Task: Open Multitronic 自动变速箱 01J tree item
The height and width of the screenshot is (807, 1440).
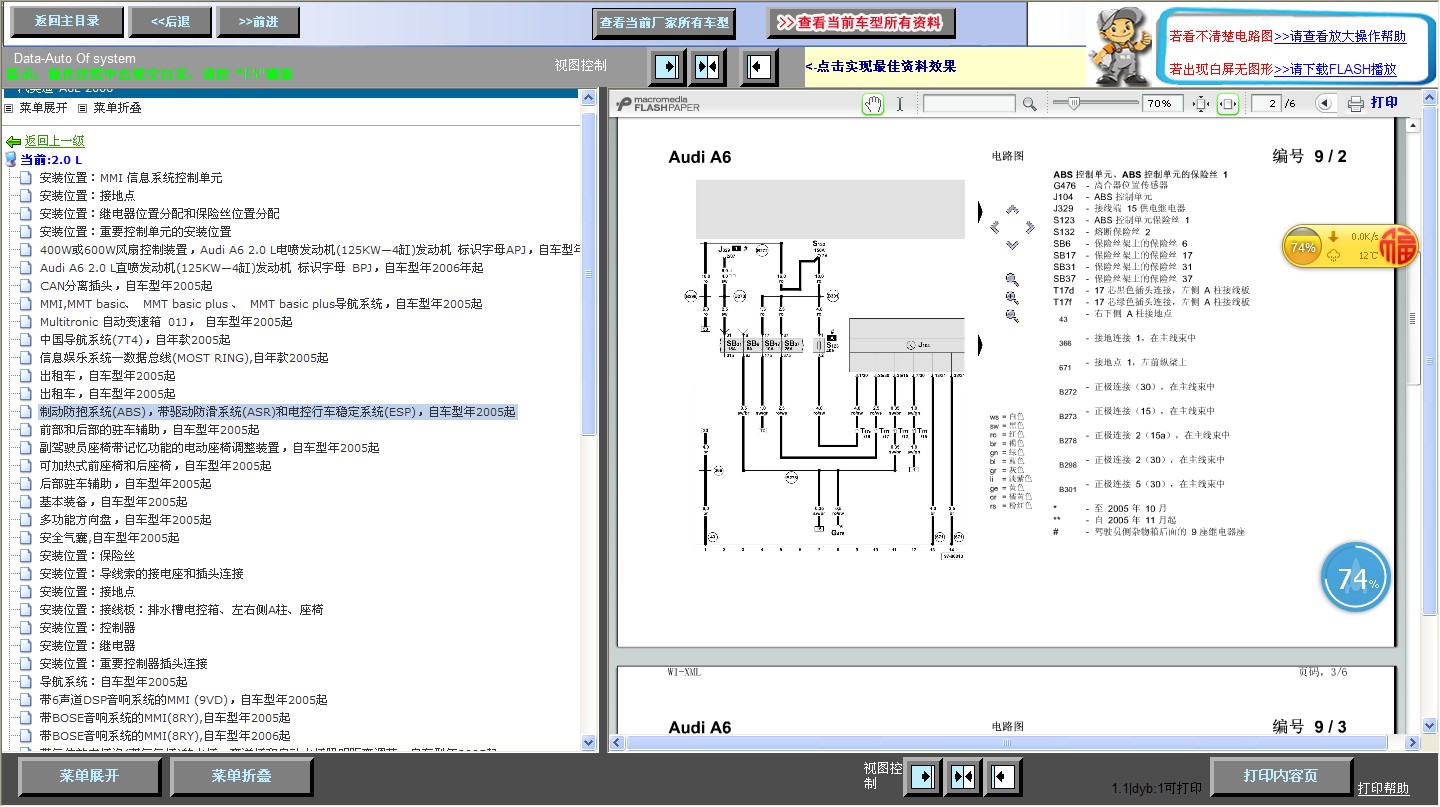Action: click(x=166, y=322)
